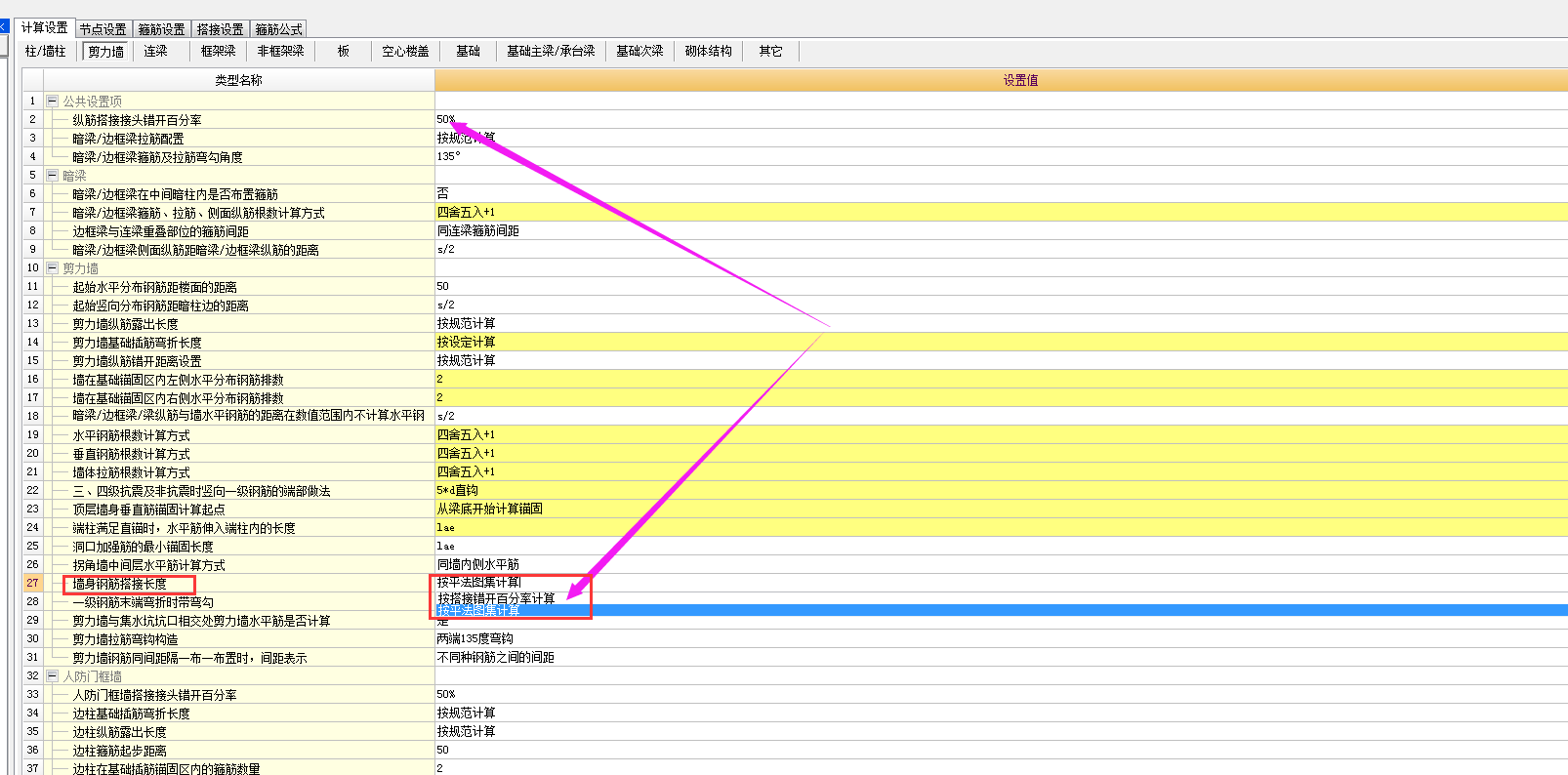Edit the 两端135度弯钩 value cell
Viewport: 1568px width, 775px height.
1001,639
